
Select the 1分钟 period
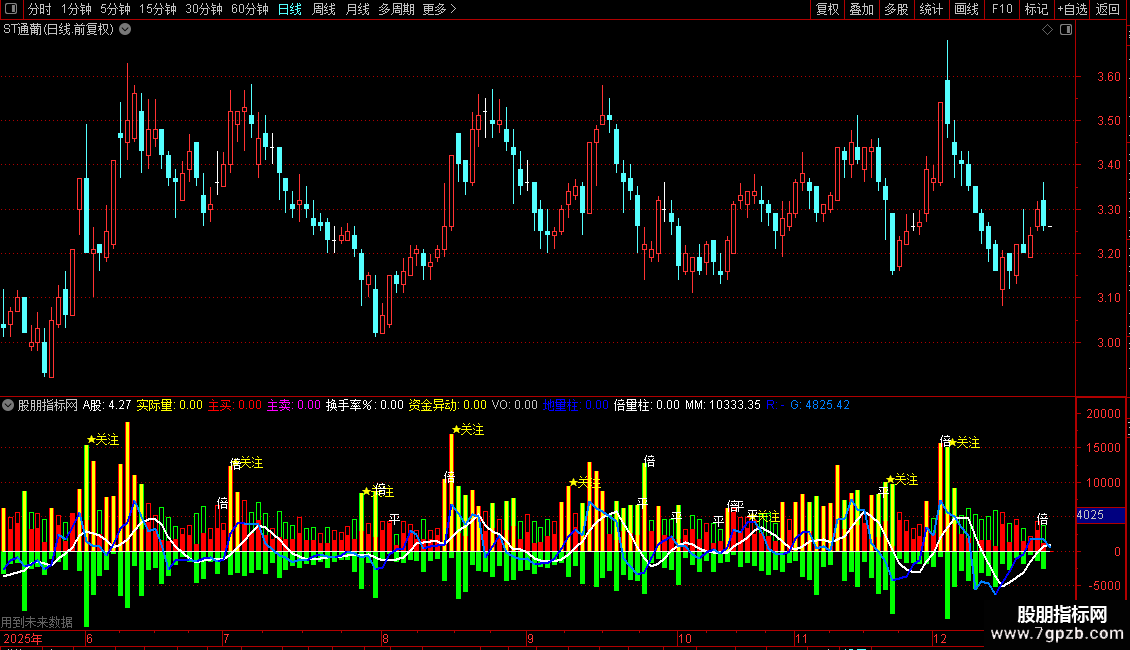tap(76, 9)
